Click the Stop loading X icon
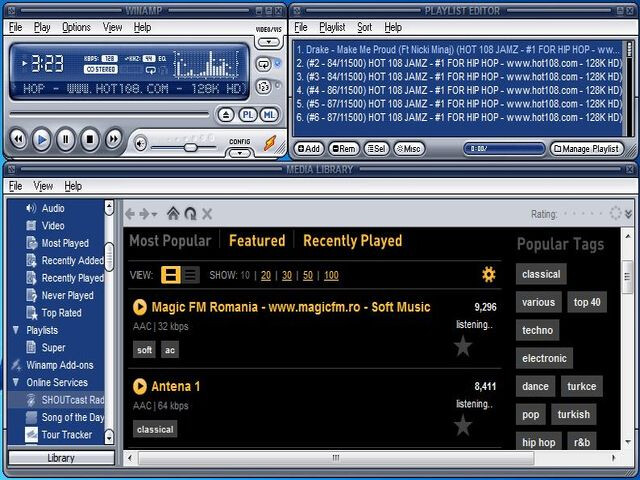This screenshot has width=640, height=480. [207, 214]
